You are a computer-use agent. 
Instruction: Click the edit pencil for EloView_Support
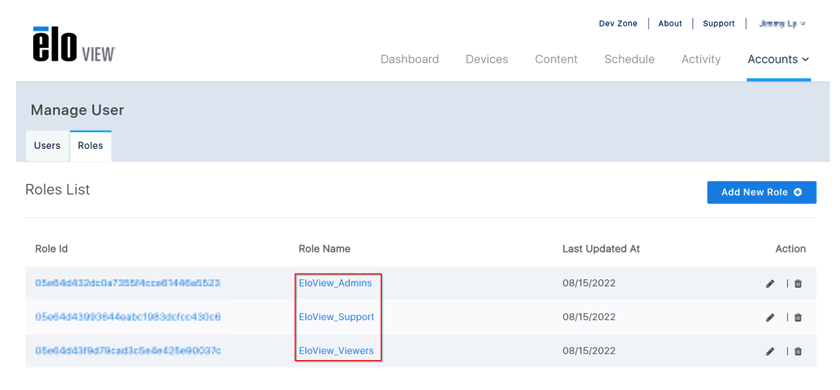pyautogui.click(x=770, y=318)
